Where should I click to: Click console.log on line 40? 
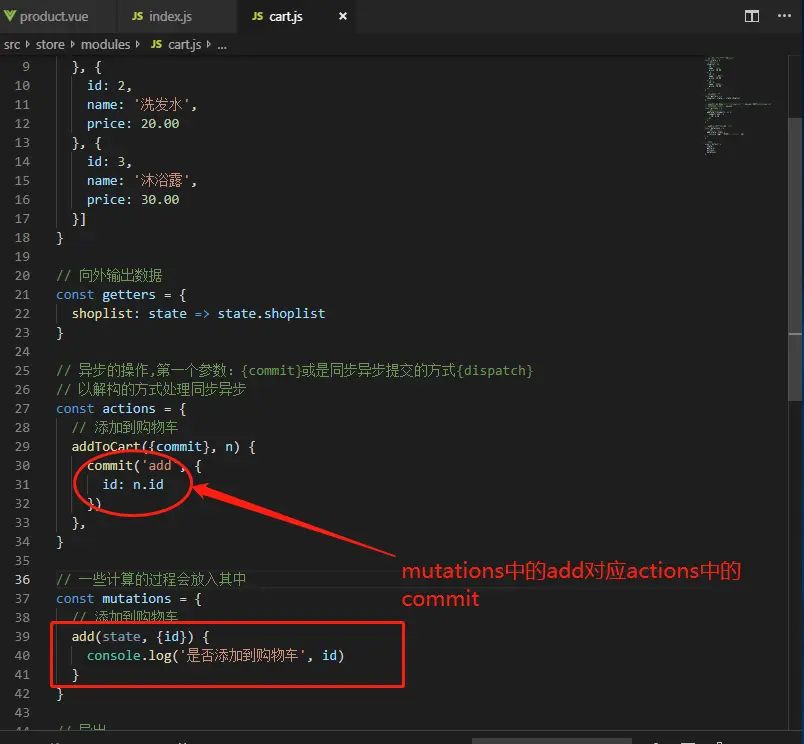(129, 655)
